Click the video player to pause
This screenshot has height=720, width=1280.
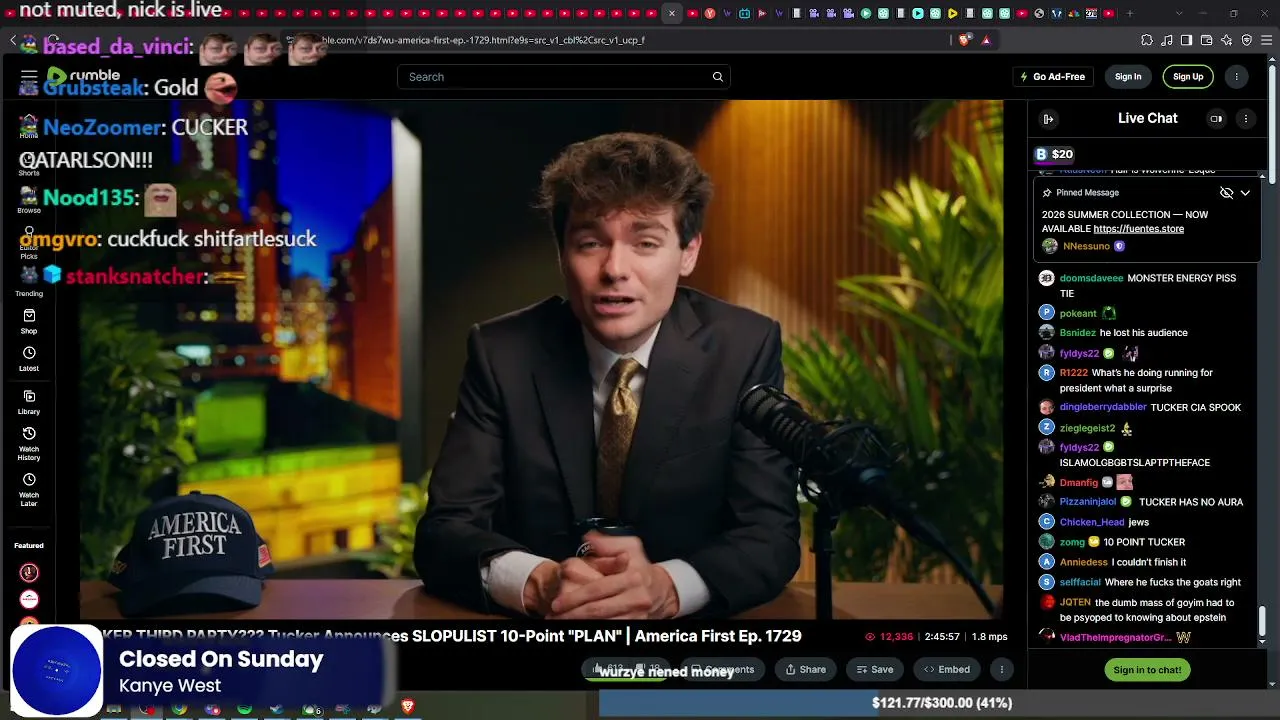541,360
